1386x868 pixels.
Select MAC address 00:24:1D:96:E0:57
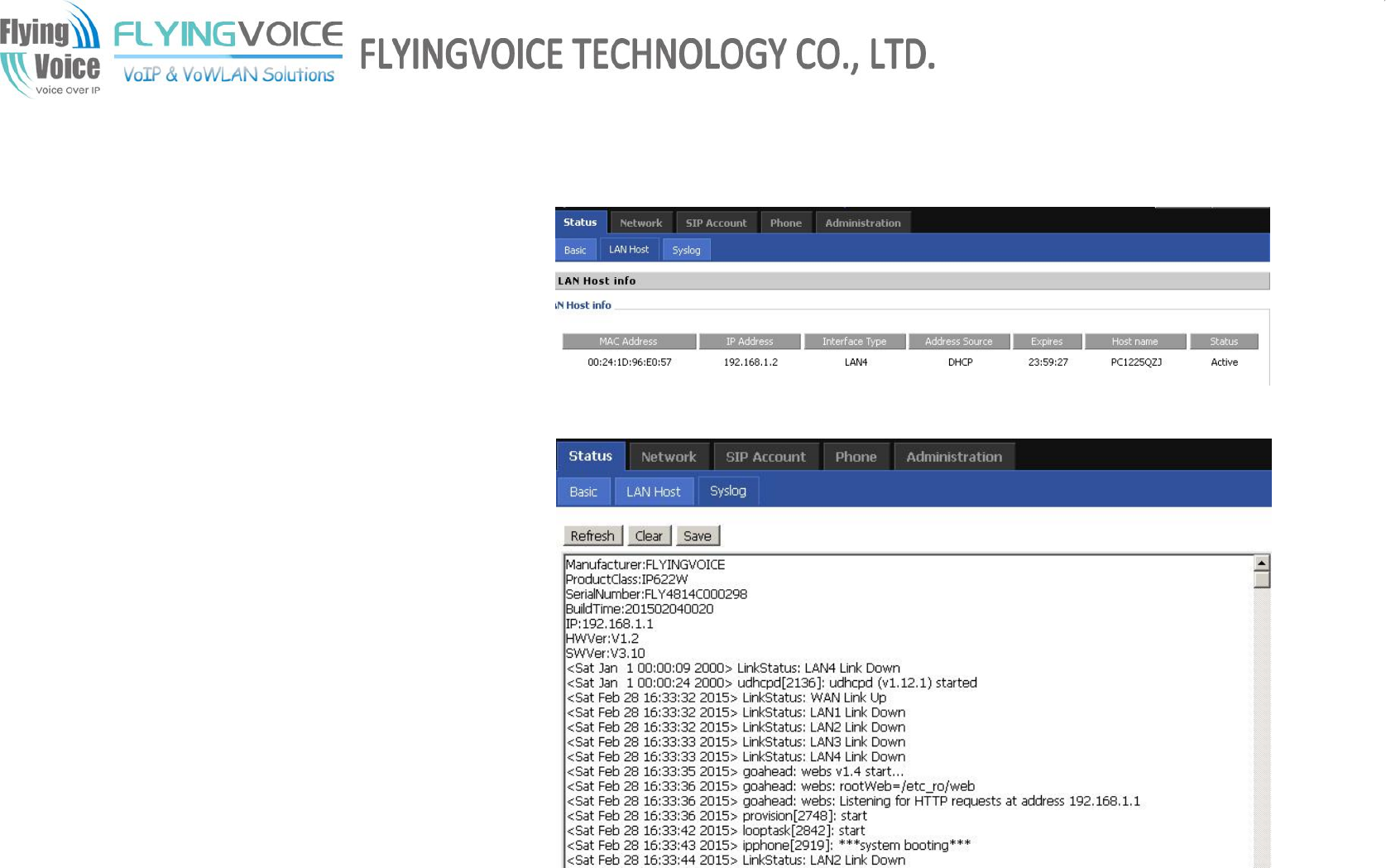(630, 362)
